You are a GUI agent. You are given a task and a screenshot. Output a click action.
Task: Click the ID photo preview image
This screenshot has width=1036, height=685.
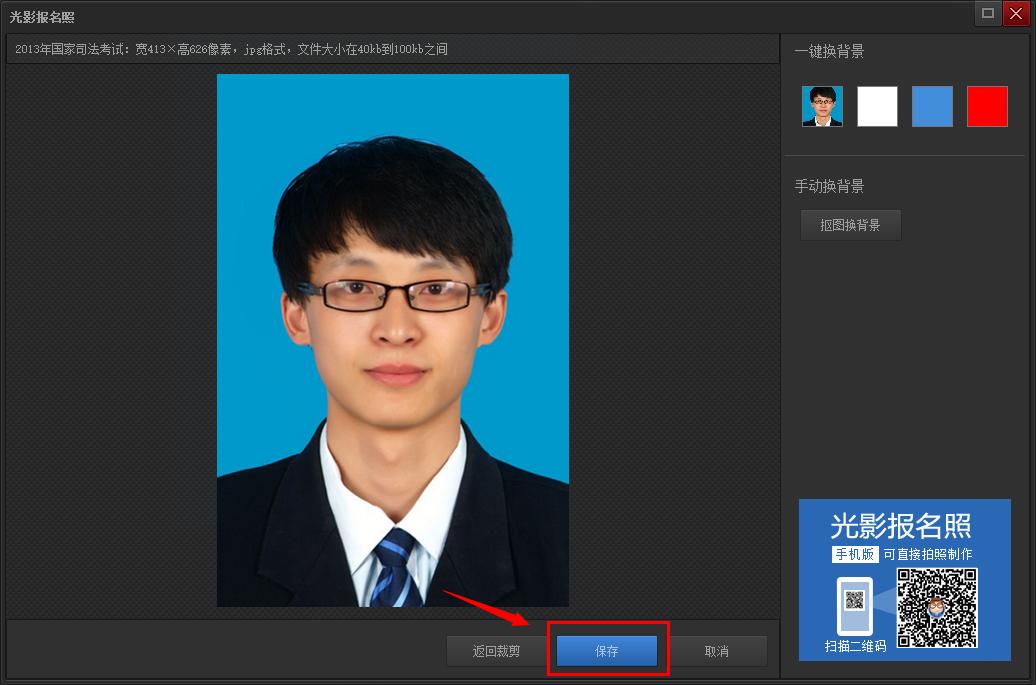392,340
